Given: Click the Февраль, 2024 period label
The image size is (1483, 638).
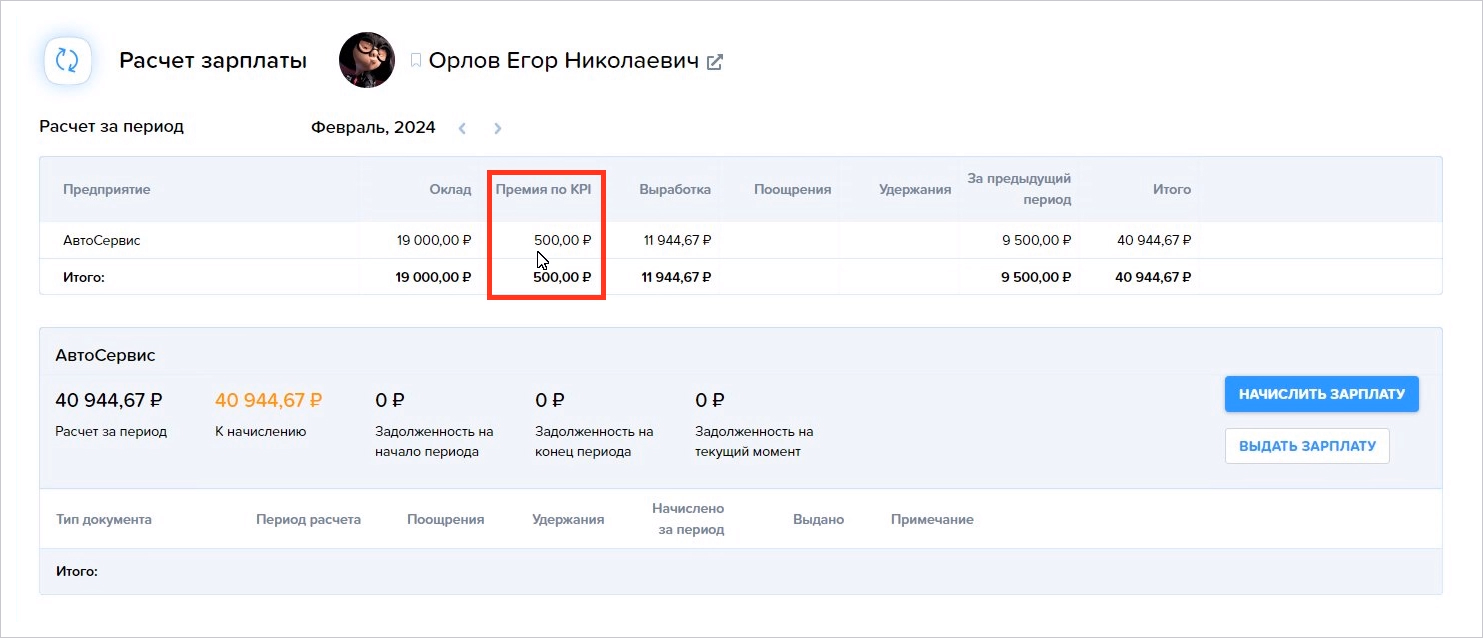Looking at the screenshot, I should point(373,127).
